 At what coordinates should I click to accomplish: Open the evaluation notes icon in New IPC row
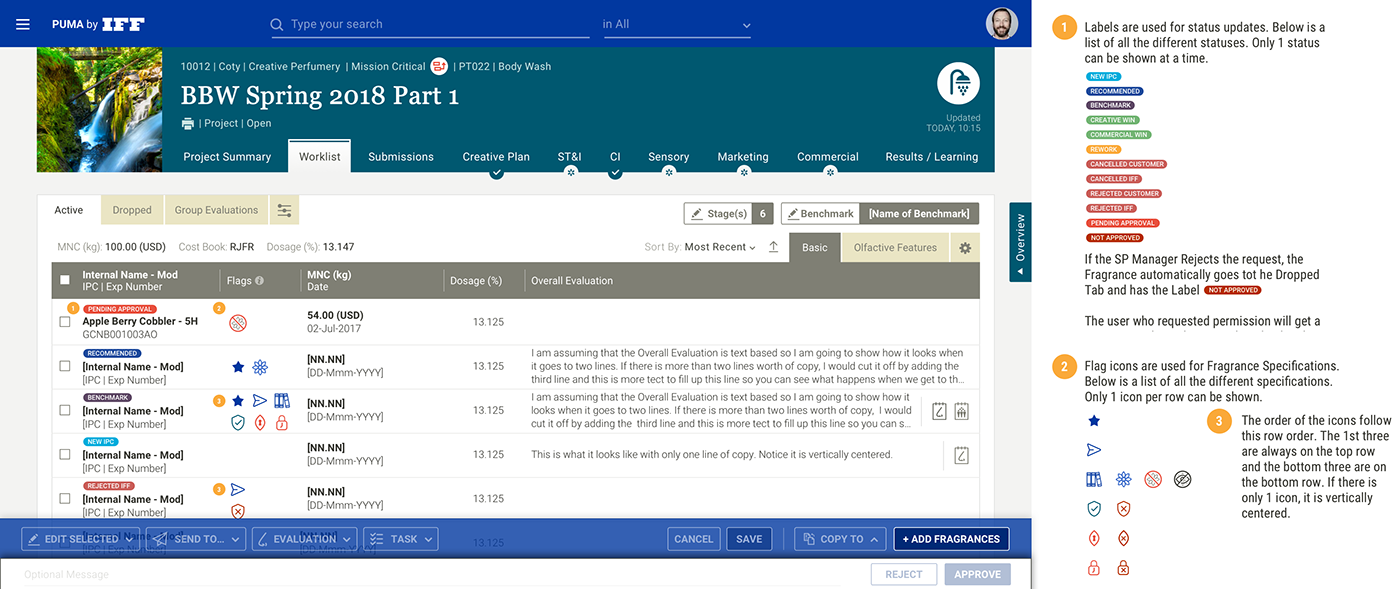point(960,455)
